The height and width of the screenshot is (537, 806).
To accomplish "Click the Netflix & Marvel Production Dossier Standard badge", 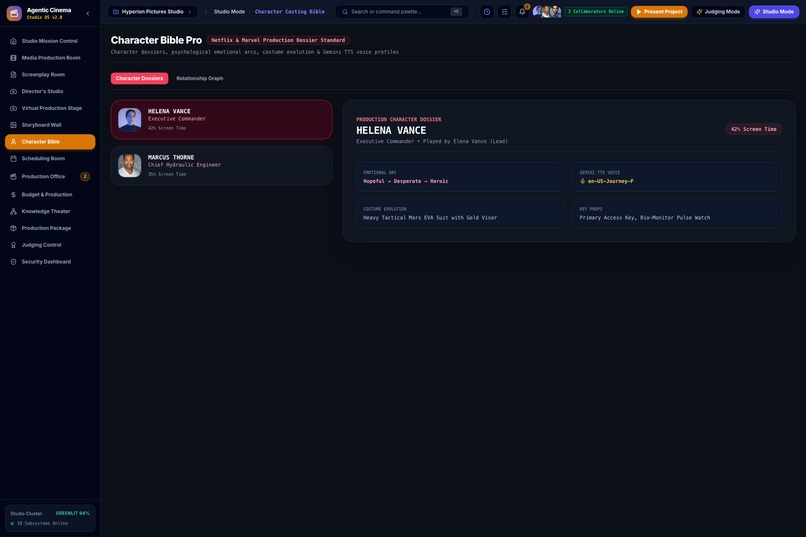I will click(x=278, y=40).
